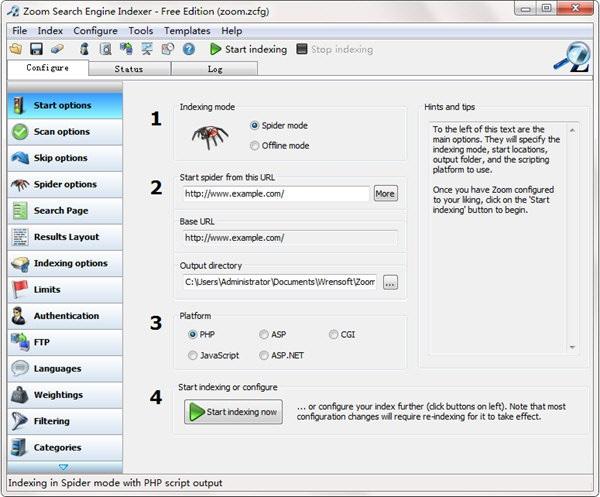Screen dimensions: 600x497
Task: Click hints panel scroll down arrow
Action: pos(572,347)
